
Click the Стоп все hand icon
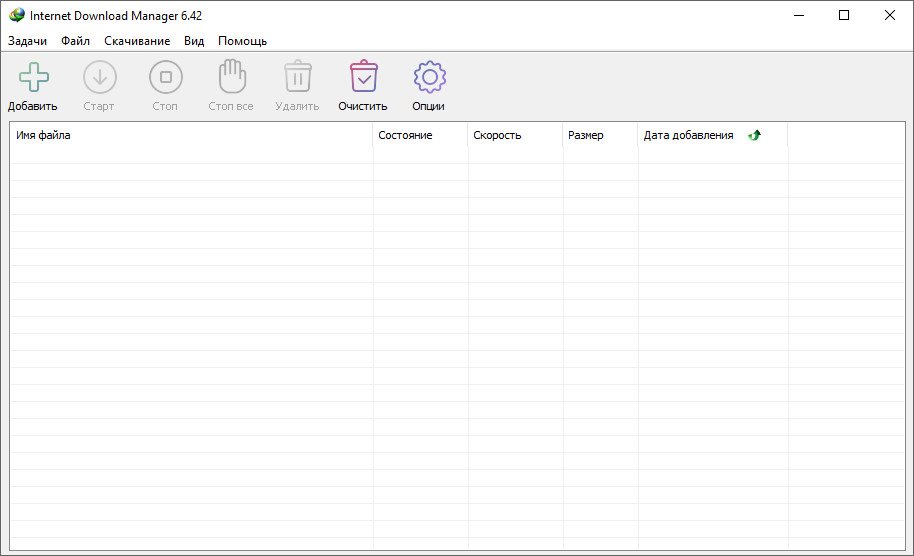coord(231,77)
